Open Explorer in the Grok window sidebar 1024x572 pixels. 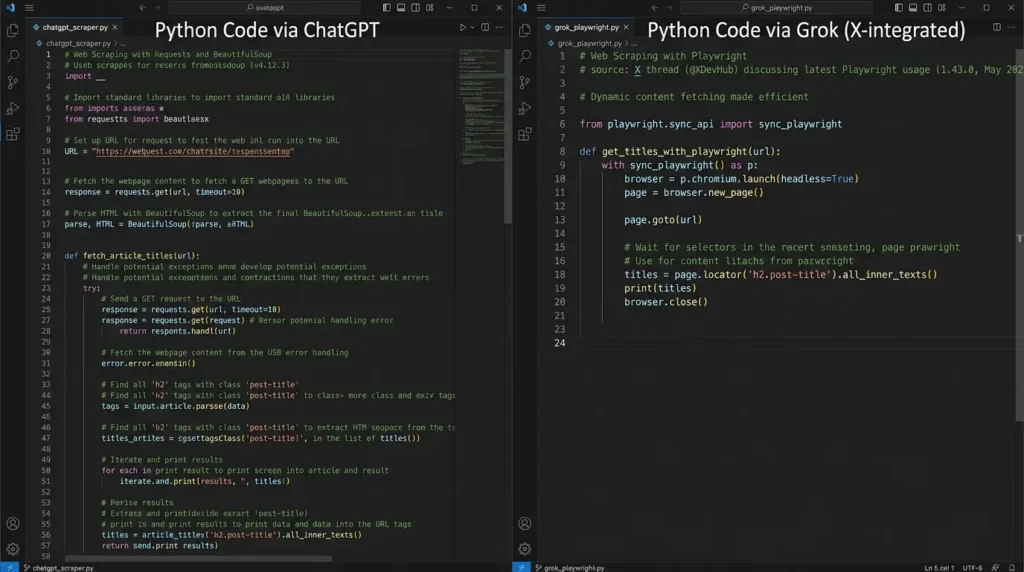tap(524, 31)
